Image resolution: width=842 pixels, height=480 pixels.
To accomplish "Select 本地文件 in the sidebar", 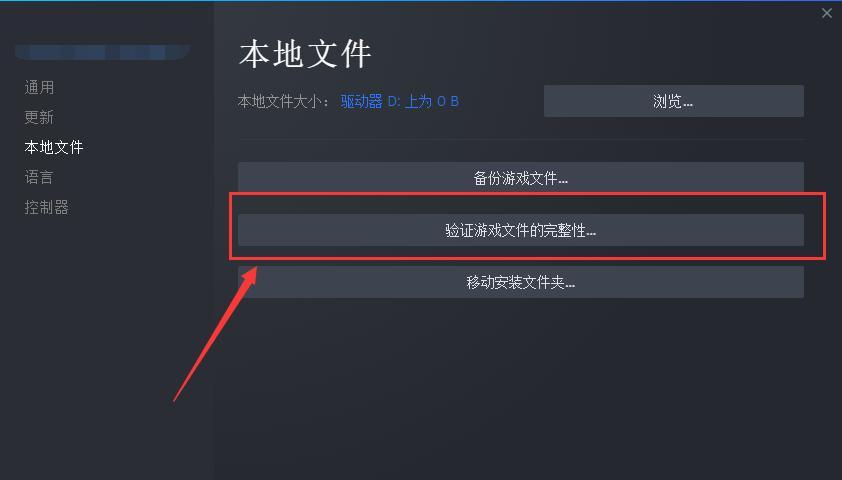I will coord(54,147).
